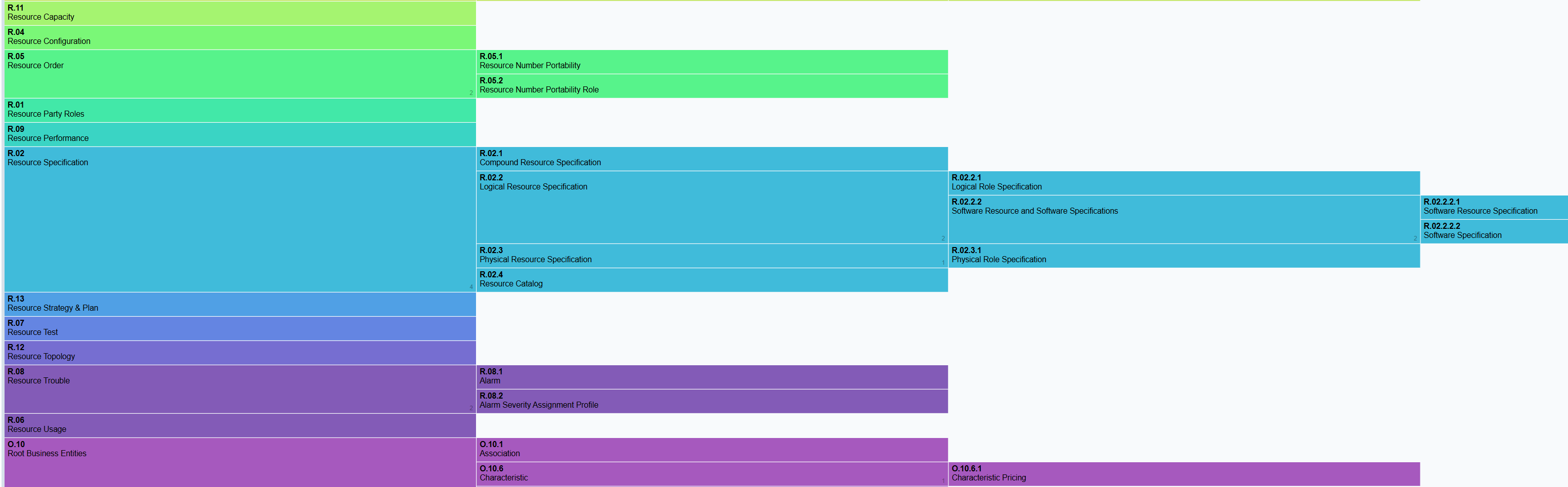Open the R.04 Resource Configuration node

pos(240,37)
